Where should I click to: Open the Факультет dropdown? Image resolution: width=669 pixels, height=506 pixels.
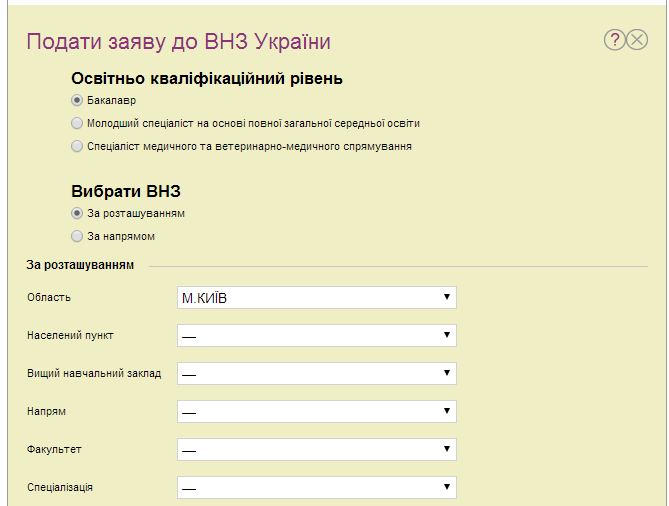point(317,449)
